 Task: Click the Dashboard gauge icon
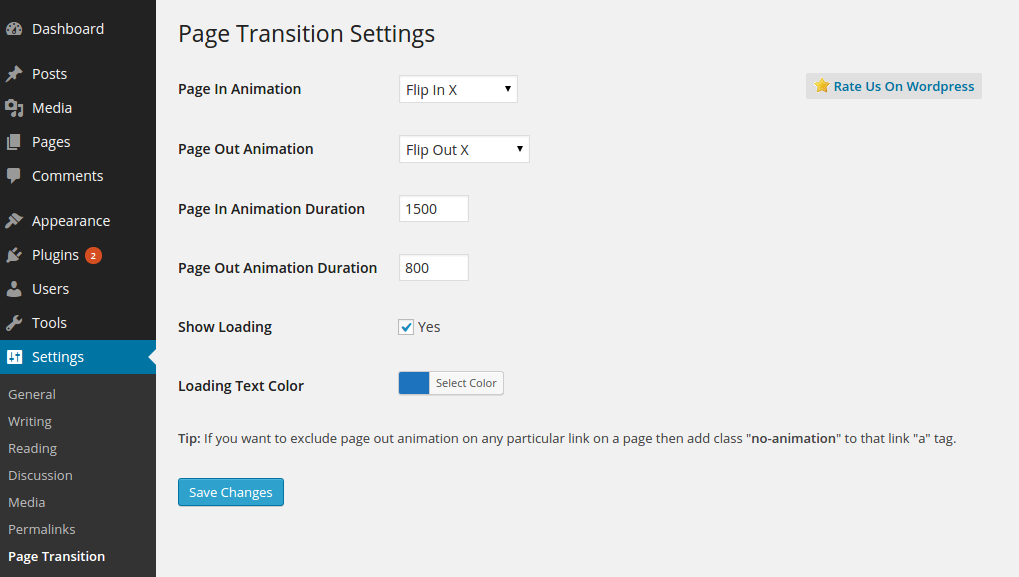(x=14, y=29)
